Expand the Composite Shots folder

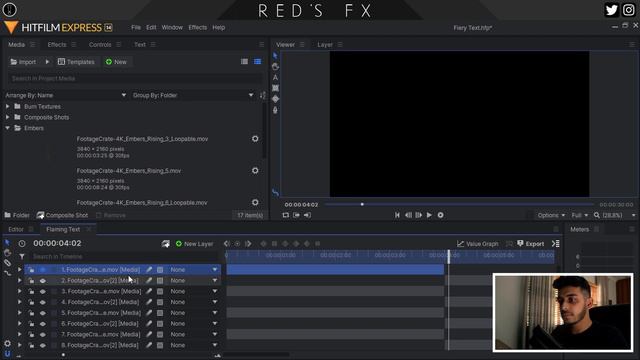click(7, 117)
